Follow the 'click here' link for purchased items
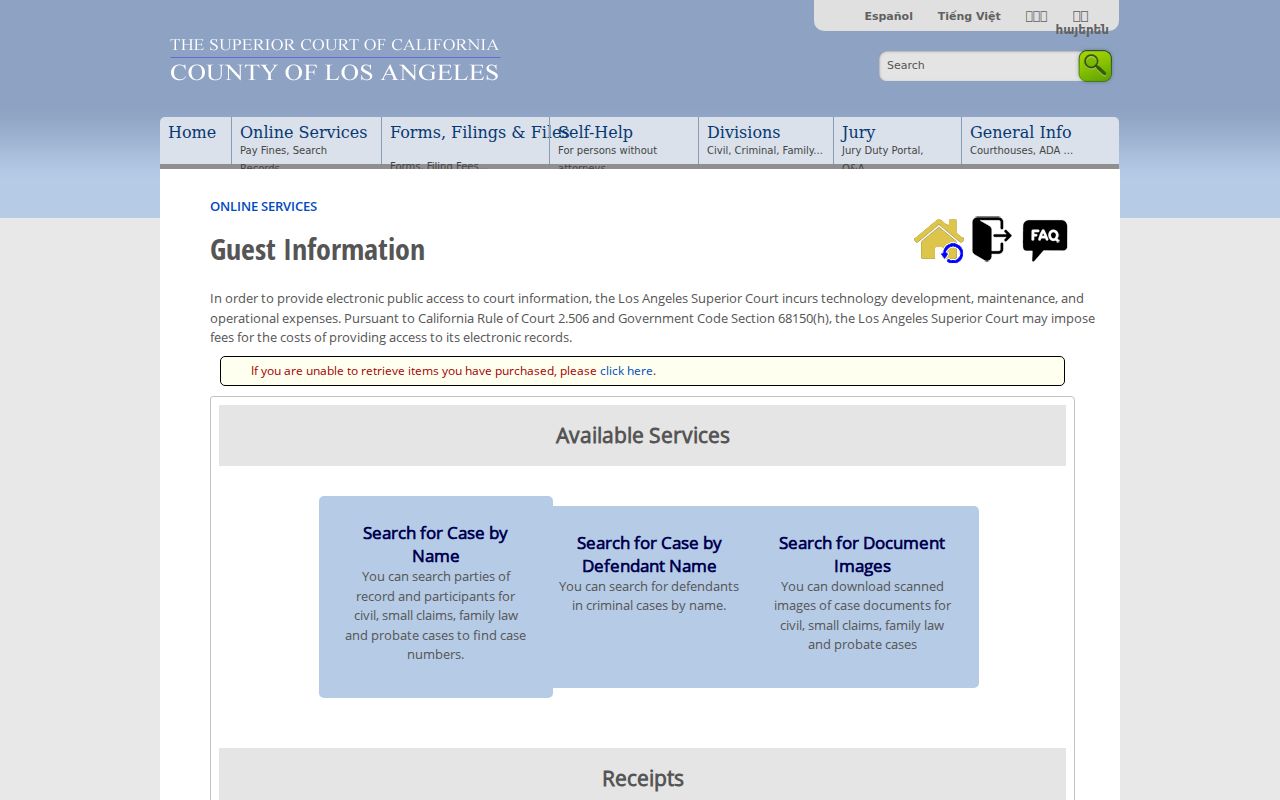Screen dimensions: 1280x800 pyautogui.click(x=626, y=371)
